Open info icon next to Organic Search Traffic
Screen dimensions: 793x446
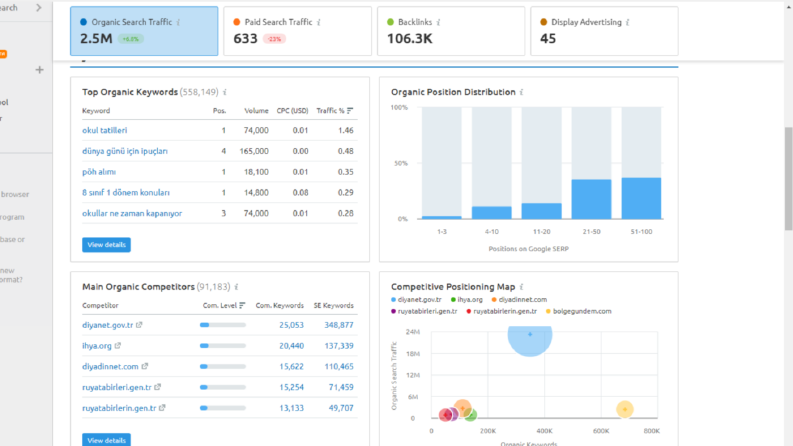coord(179,22)
